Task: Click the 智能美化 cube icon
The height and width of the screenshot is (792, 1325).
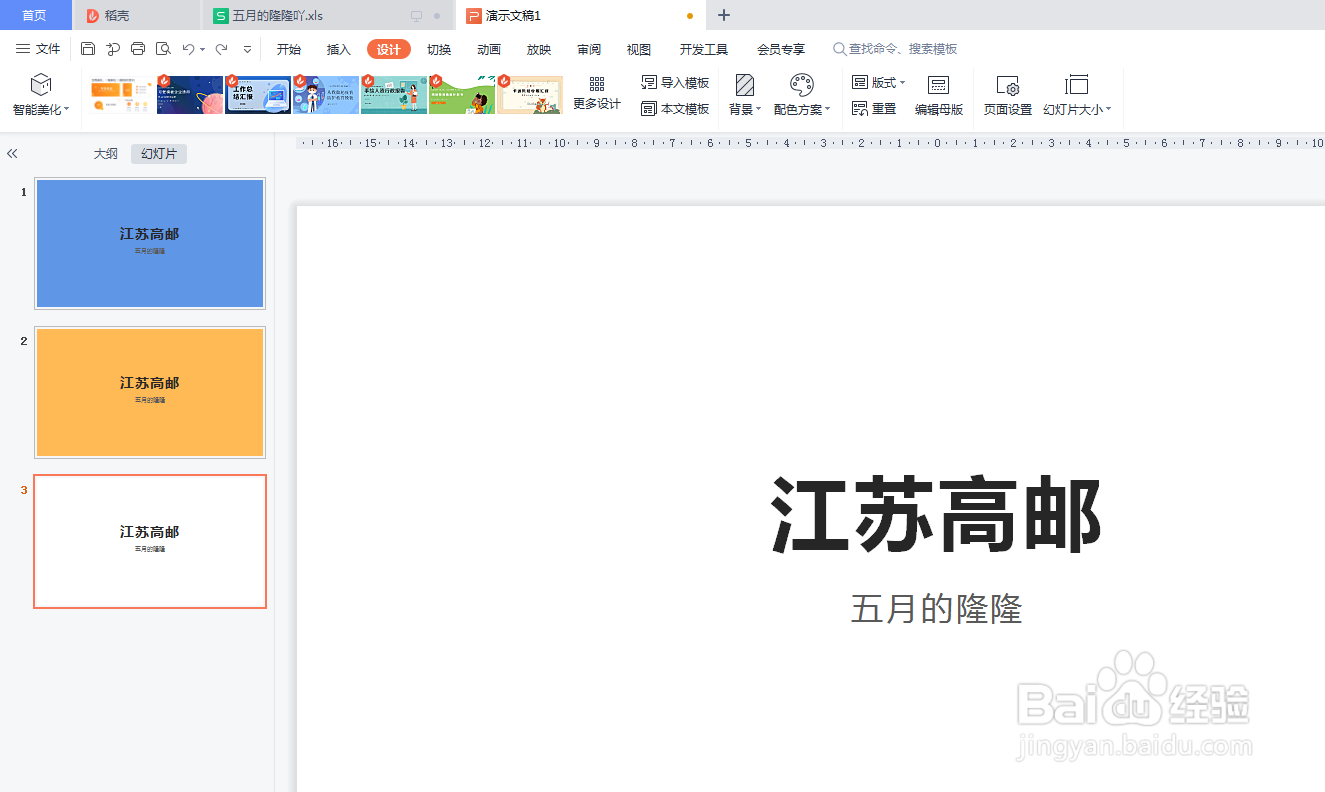Action: [41, 84]
